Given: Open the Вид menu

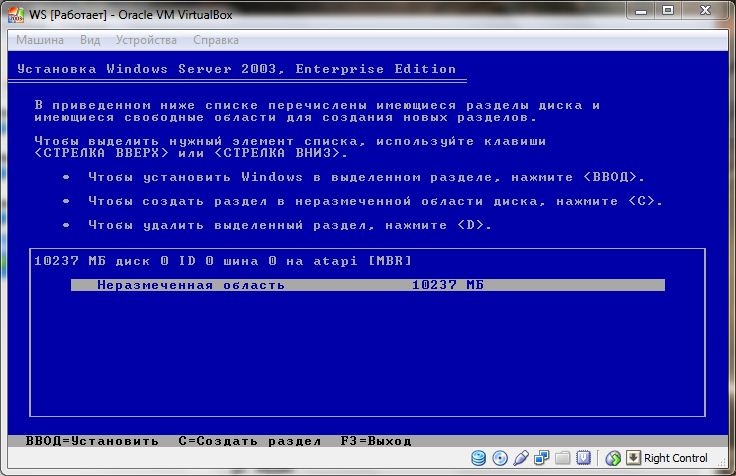Looking at the screenshot, I should pos(90,40).
